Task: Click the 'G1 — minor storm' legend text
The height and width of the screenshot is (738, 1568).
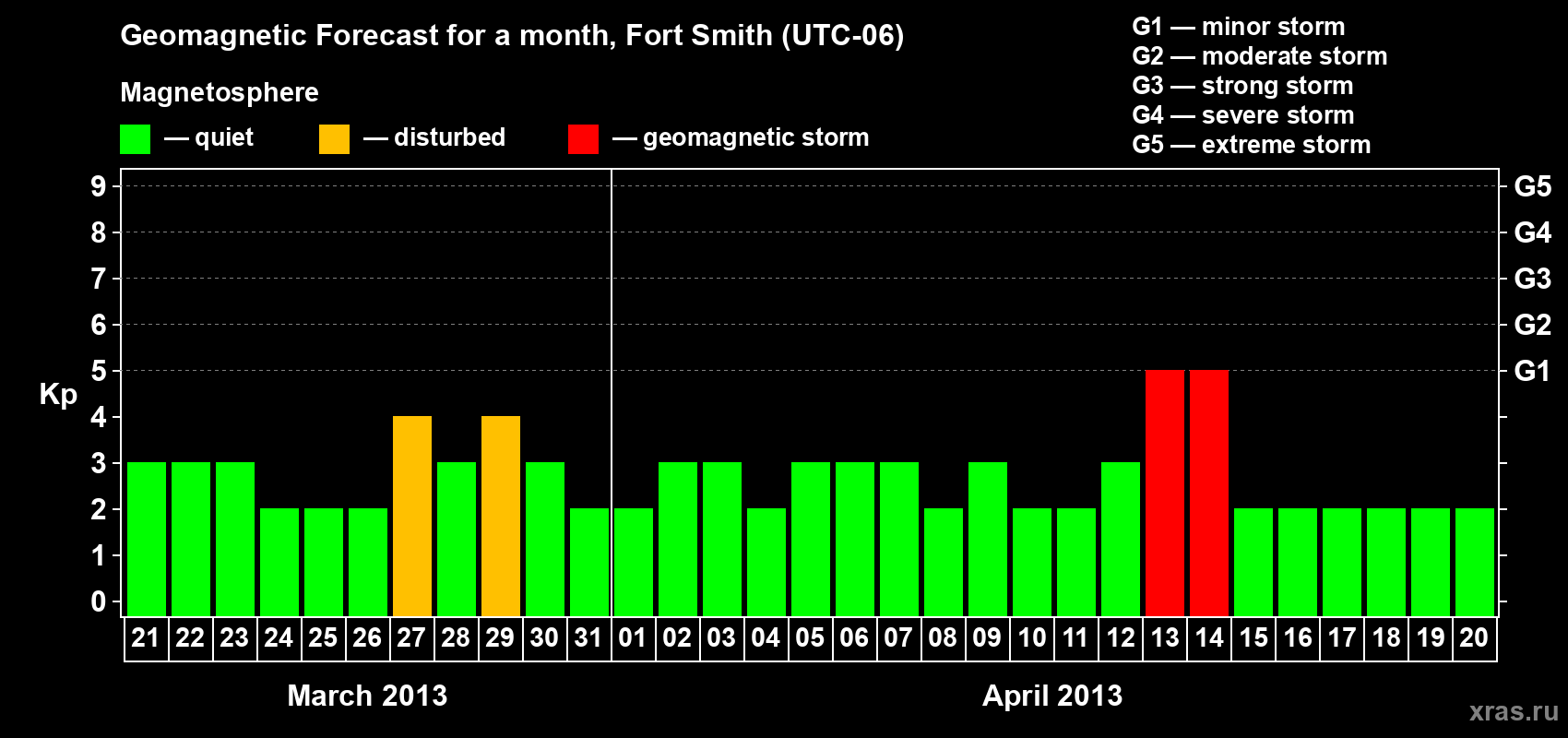Action: (x=1239, y=27)
